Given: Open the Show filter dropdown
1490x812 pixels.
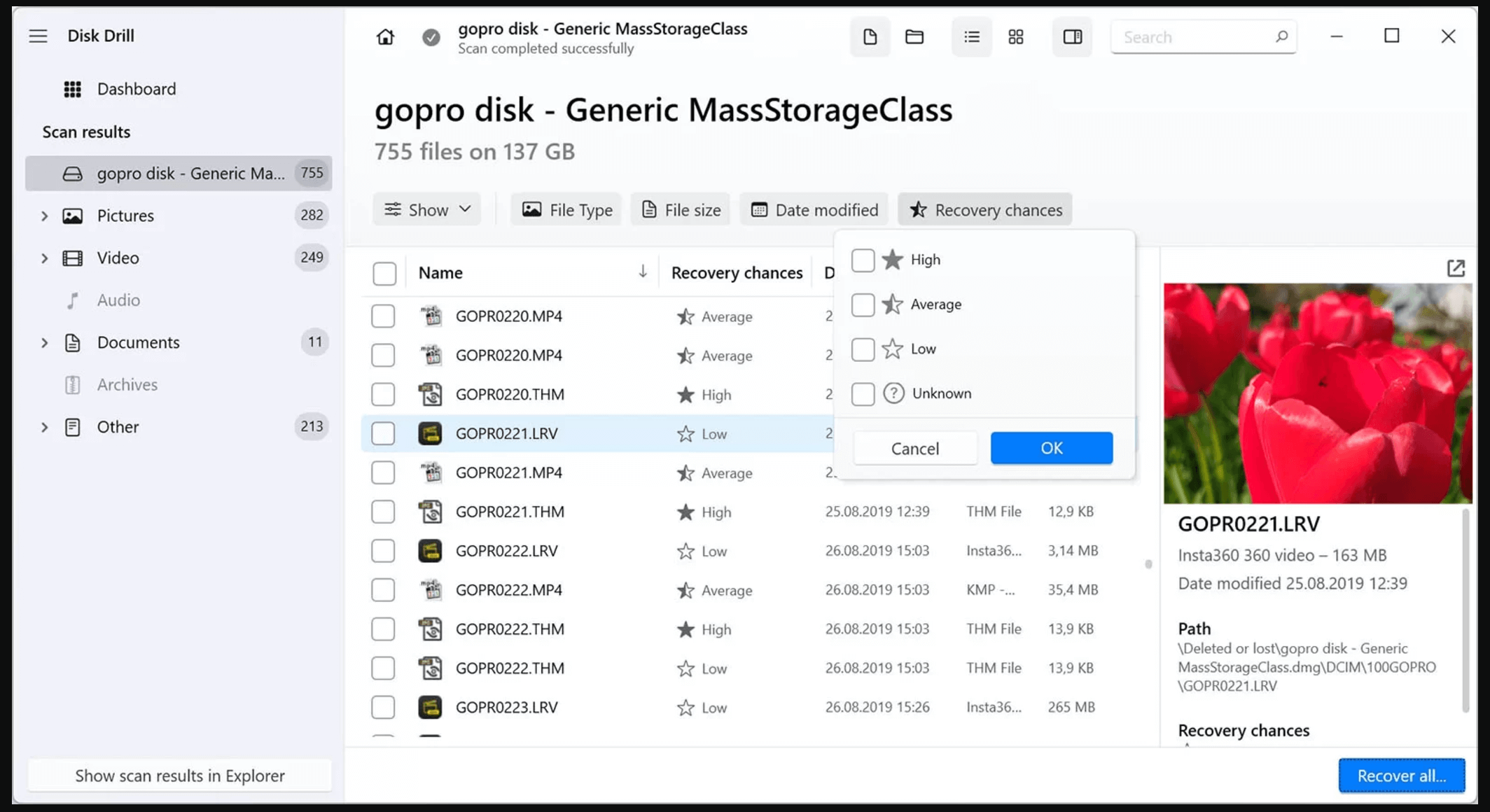Looking at the screenshot, I should (426, 209).
